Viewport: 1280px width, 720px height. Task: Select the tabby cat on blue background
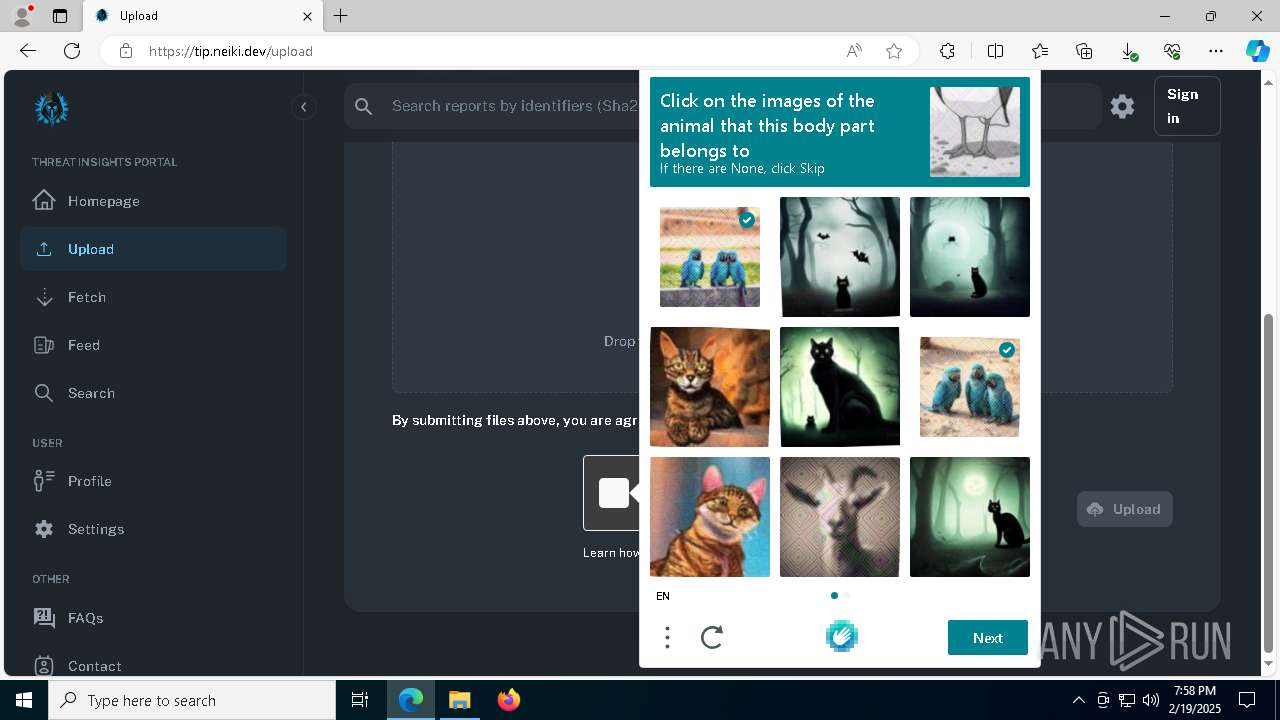point(710,517)
